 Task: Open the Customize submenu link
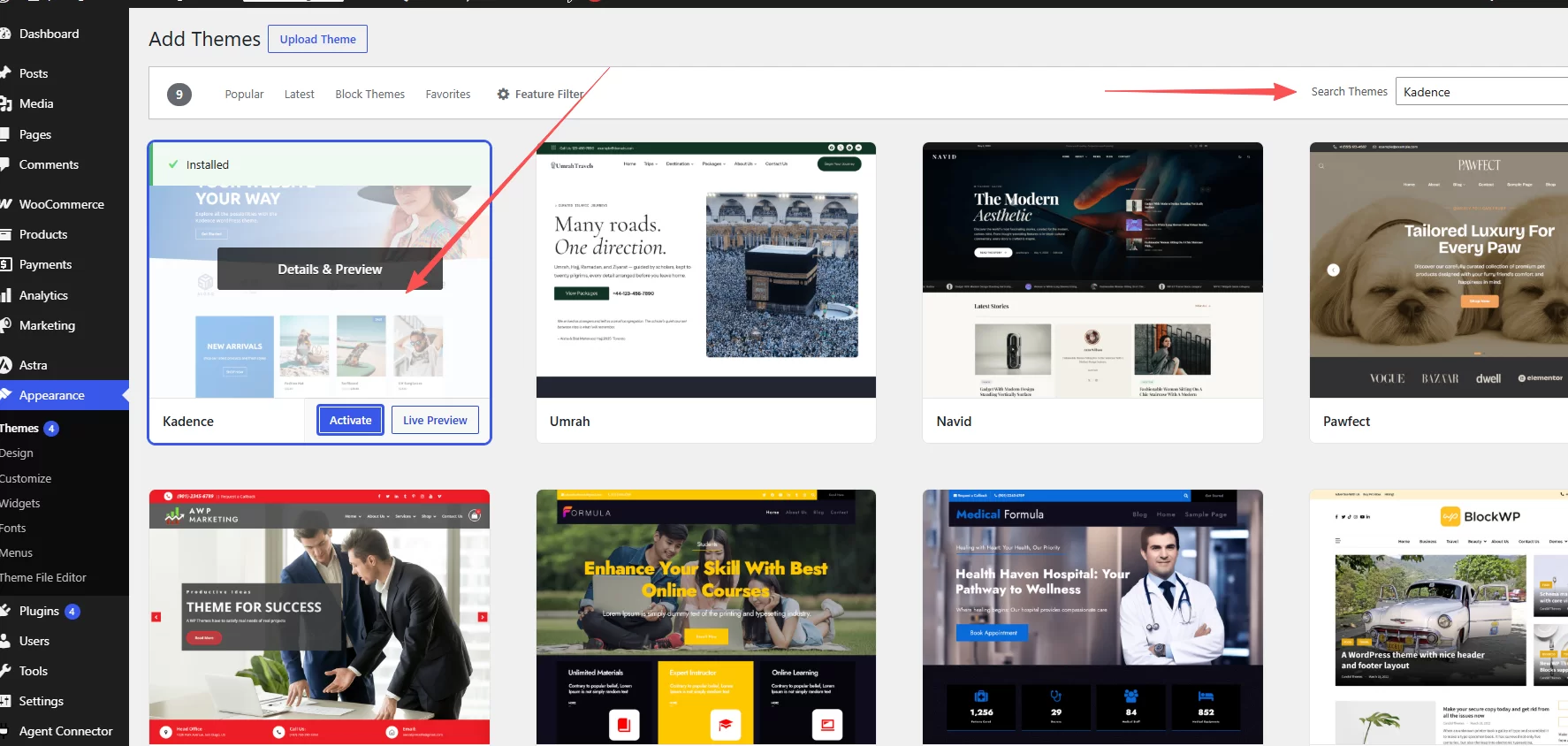pyautogui.click(x=26, y=478)
